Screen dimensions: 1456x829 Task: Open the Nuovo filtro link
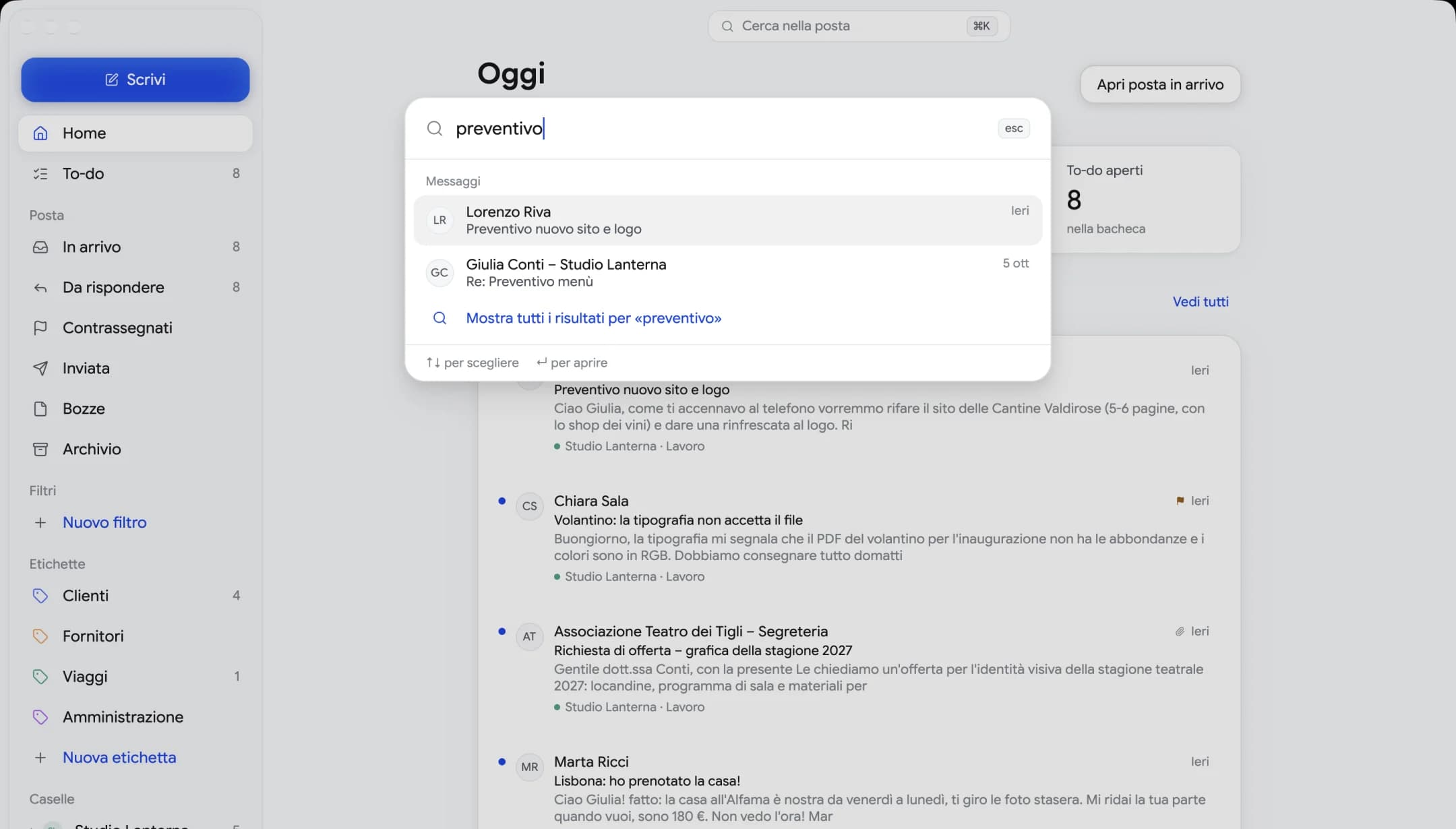point(104,522)
